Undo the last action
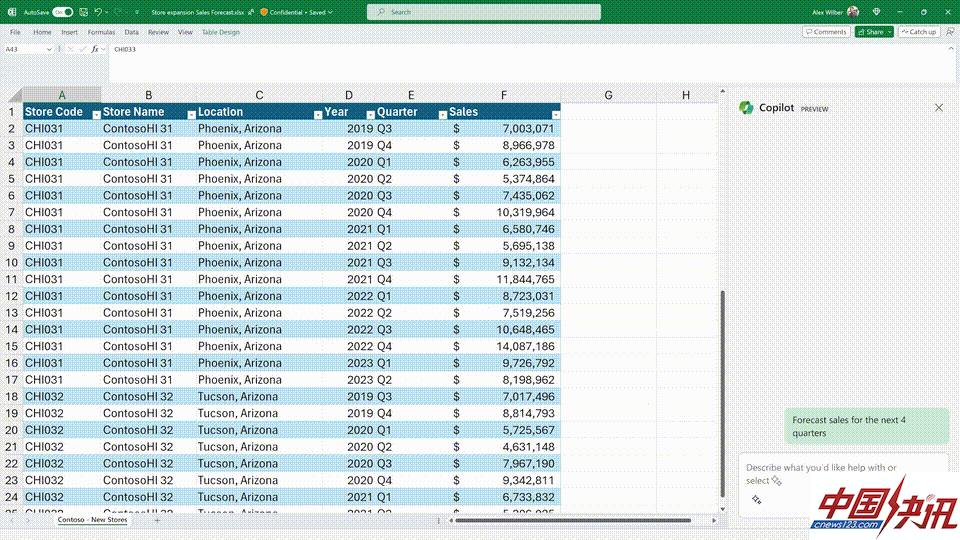This screenshot has width=960, height=540. [98, 12]
